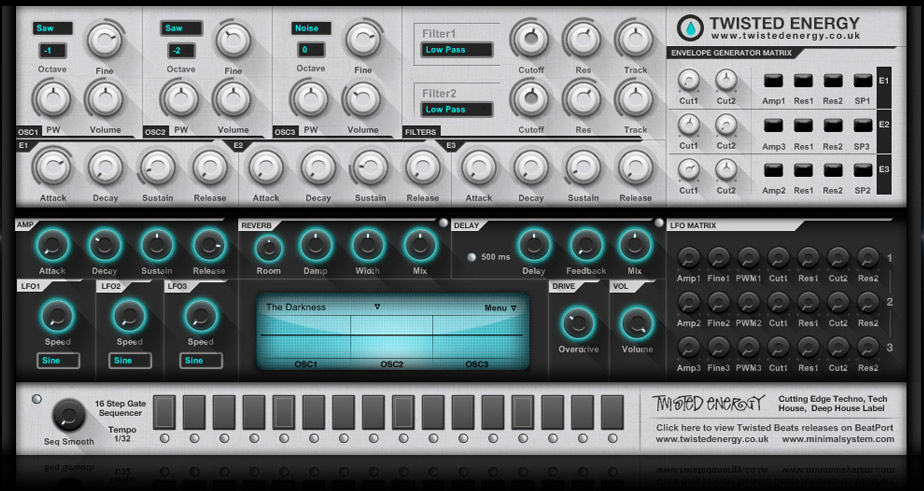Image resolution: width=924 pixels, height=491 pixels.
Task: Click OSC2 octave value -2
Action: click(181, 51)
